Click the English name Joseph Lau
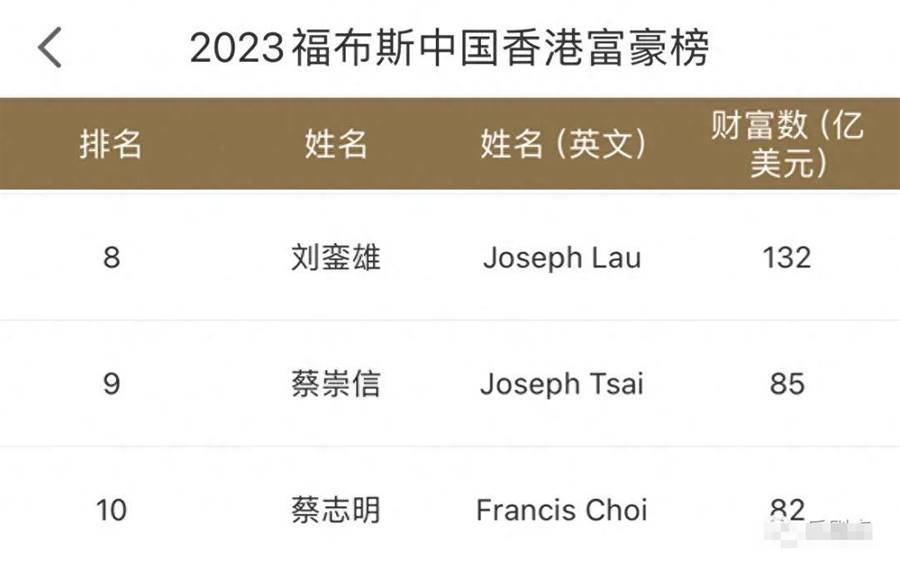Screen dimensions: 900x569 tap(562, 258)
